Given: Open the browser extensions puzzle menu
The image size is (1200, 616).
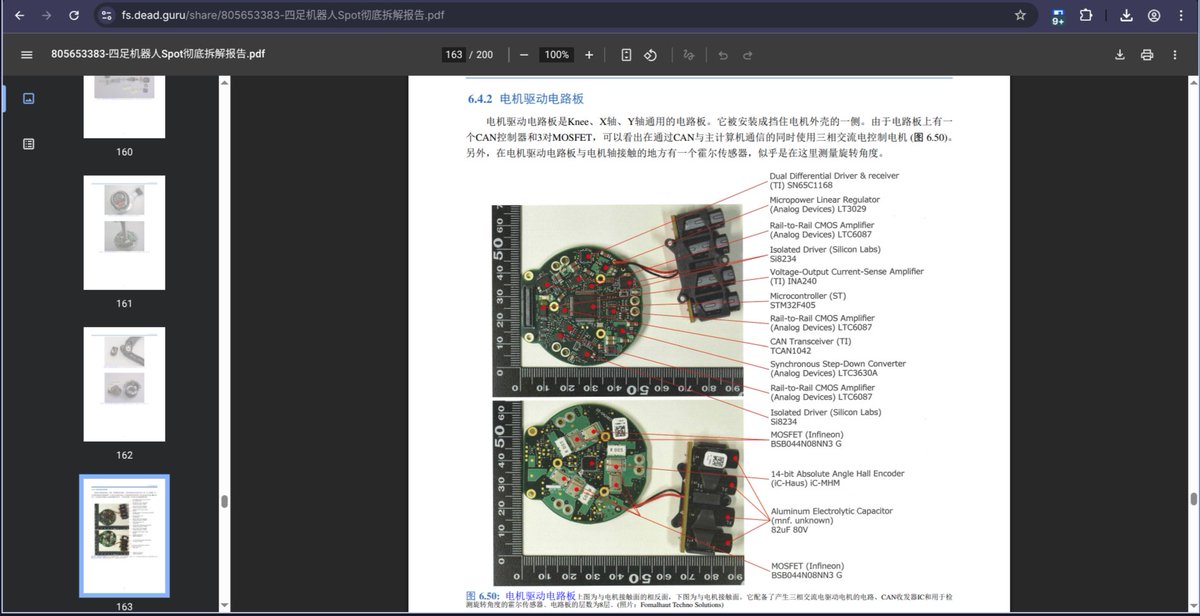Looking at the screenshot, I should tap(1086, 16).
